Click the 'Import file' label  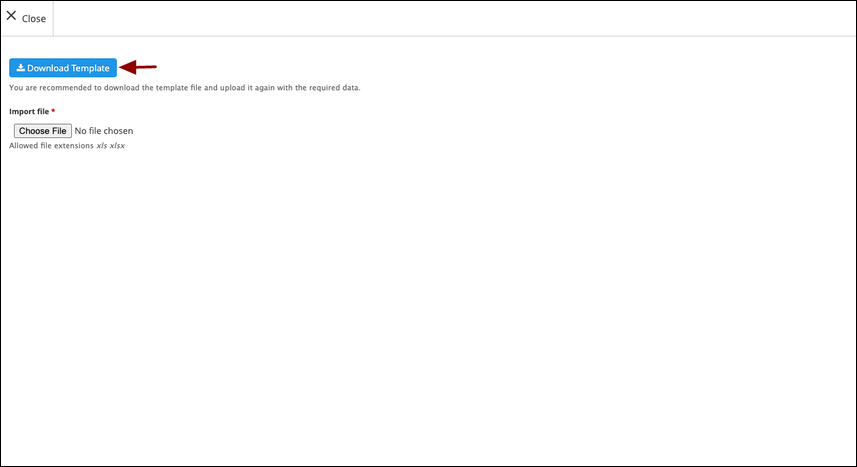tap(29, 112)
